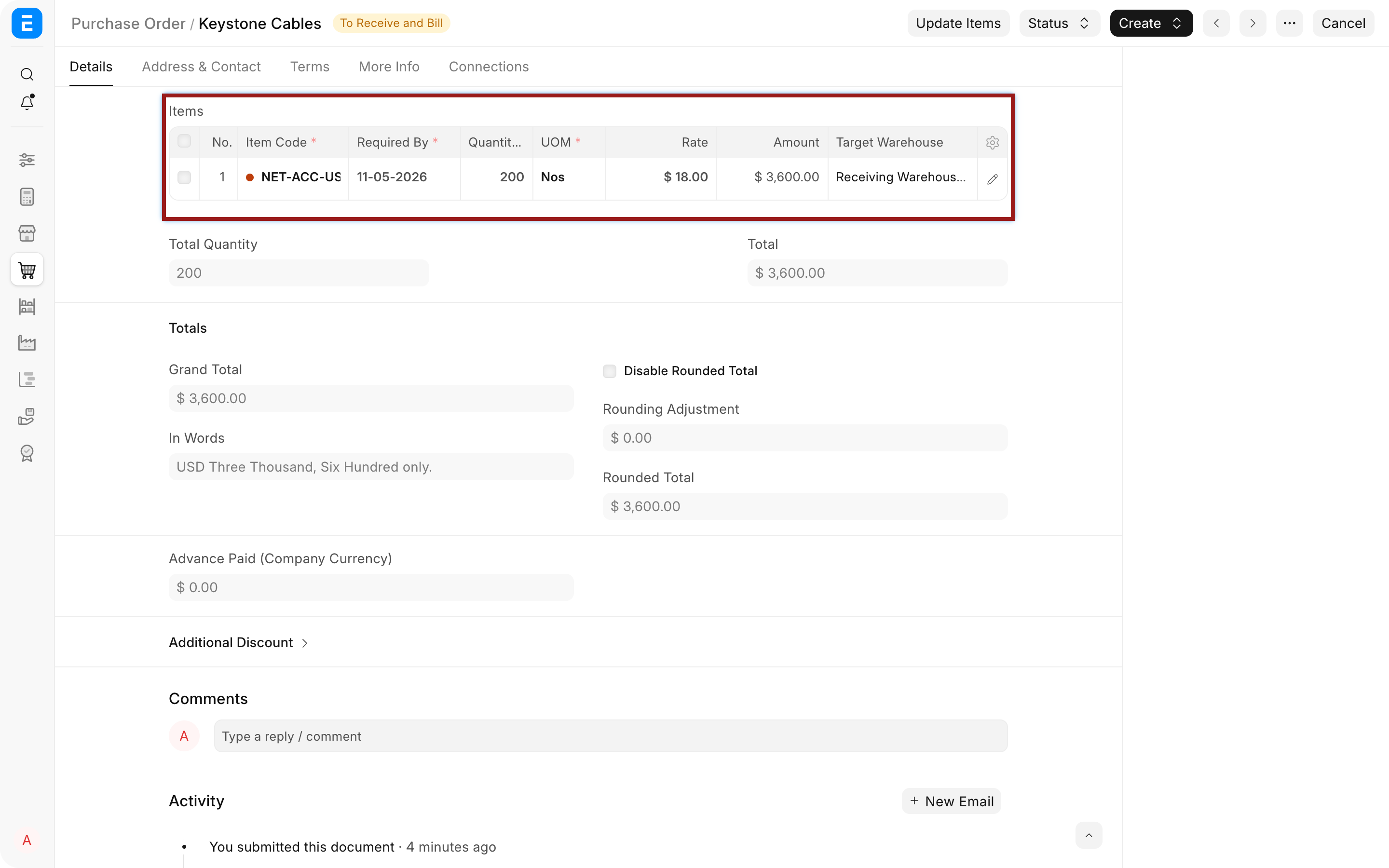Click the New Email button
Screen dimensions: 1389x868
(x=952, y=801)
